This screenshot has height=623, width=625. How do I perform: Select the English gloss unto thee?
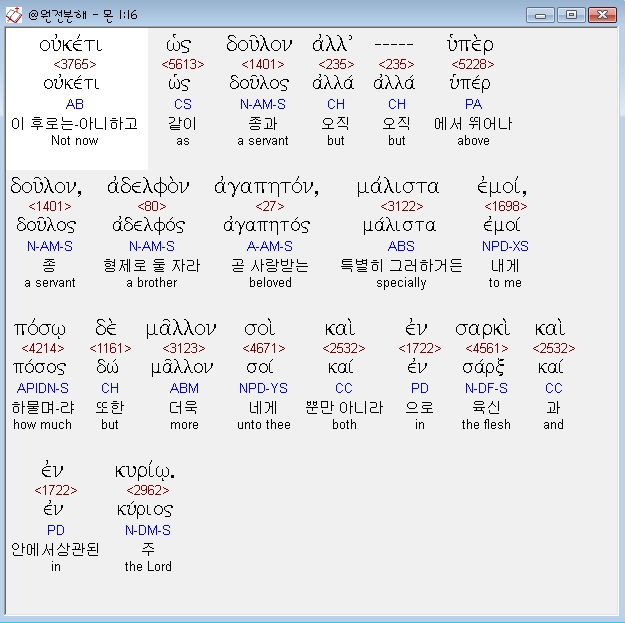263,425
